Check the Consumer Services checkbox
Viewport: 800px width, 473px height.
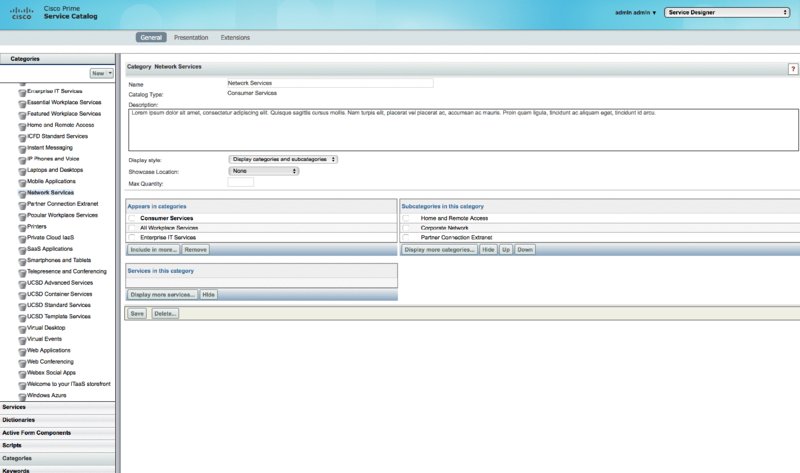(x=132, y=217)
